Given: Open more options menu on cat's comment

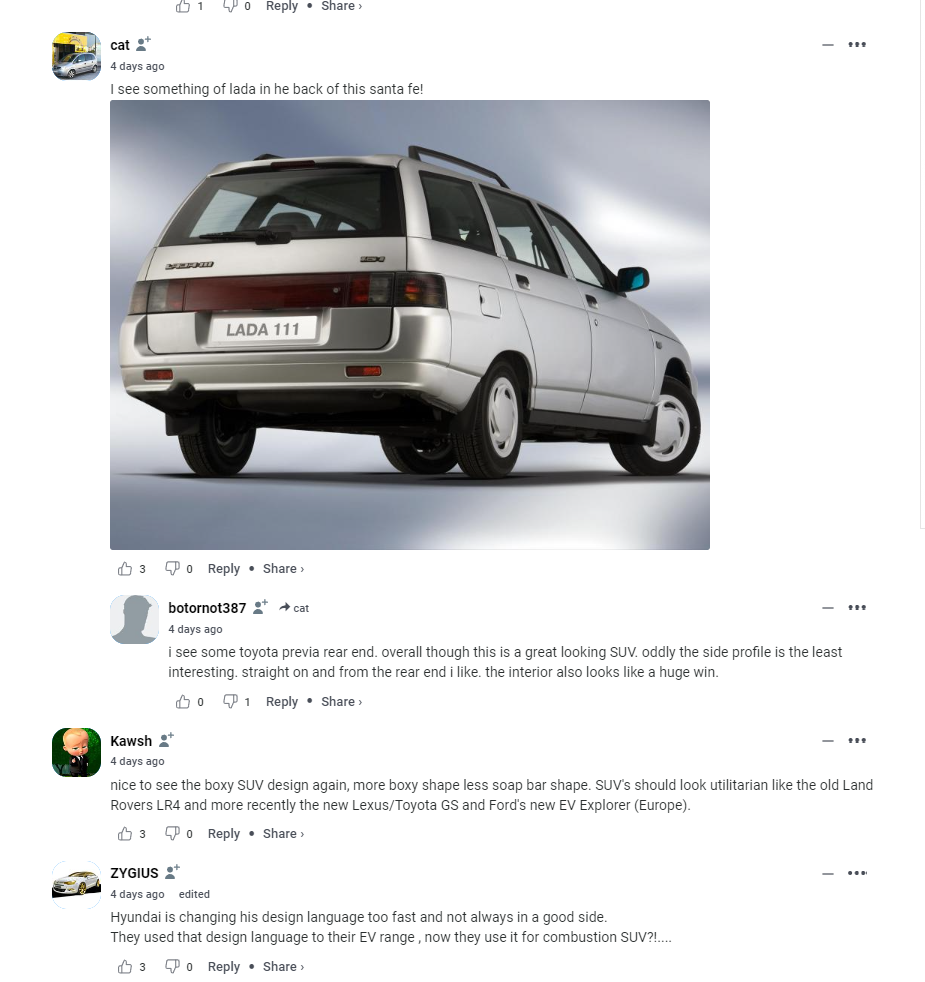Looking at the screenshot, I should click(857, 44).
